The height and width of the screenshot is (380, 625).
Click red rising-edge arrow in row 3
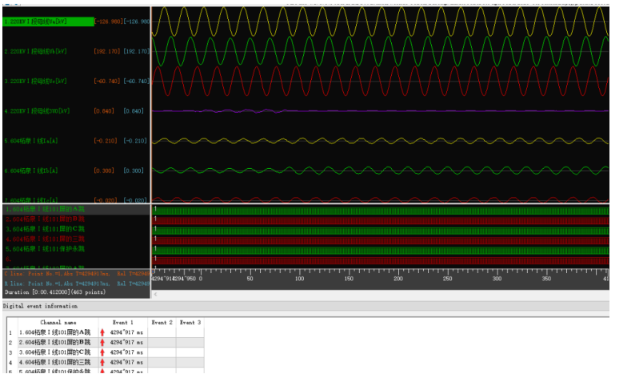102,352
